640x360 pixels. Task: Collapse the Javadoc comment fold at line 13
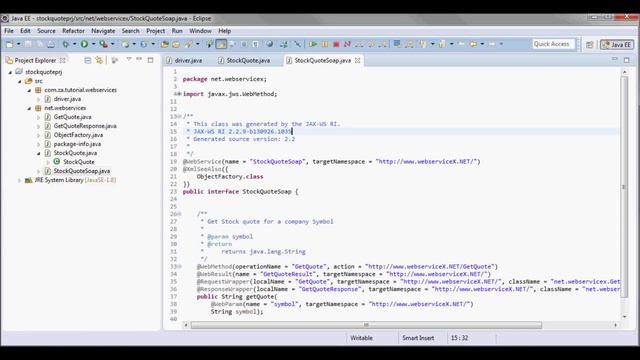click(x=179, y=116)
